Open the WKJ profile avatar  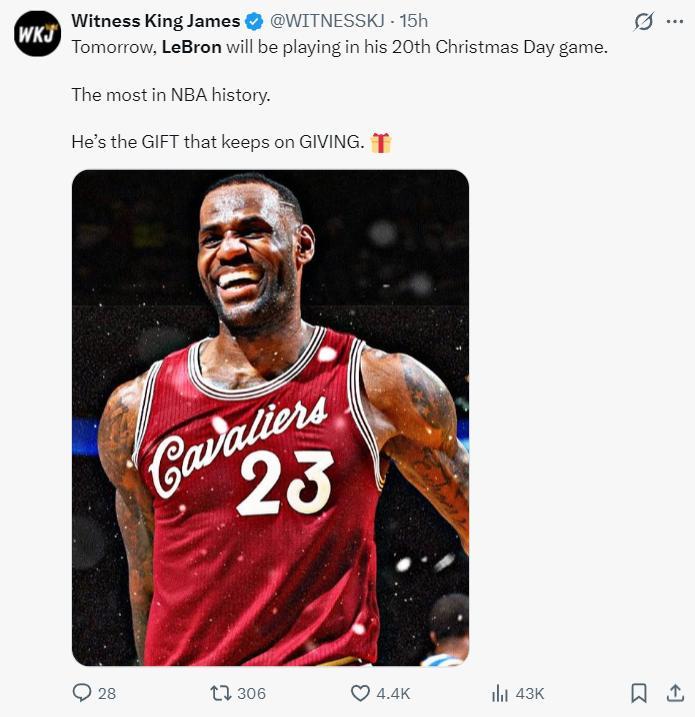[37, 34]
